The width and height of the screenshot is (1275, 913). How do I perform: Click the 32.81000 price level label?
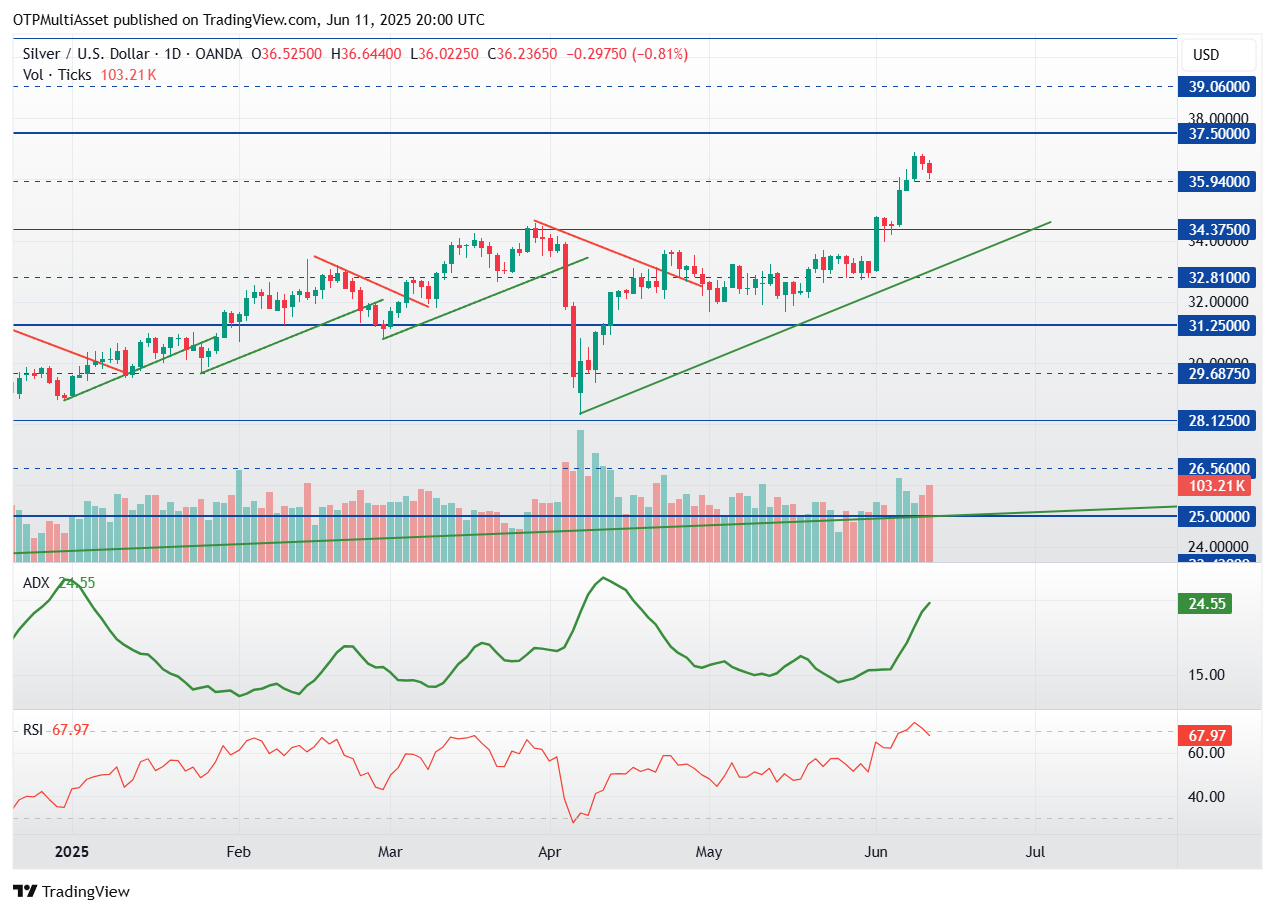point(1217,277)
